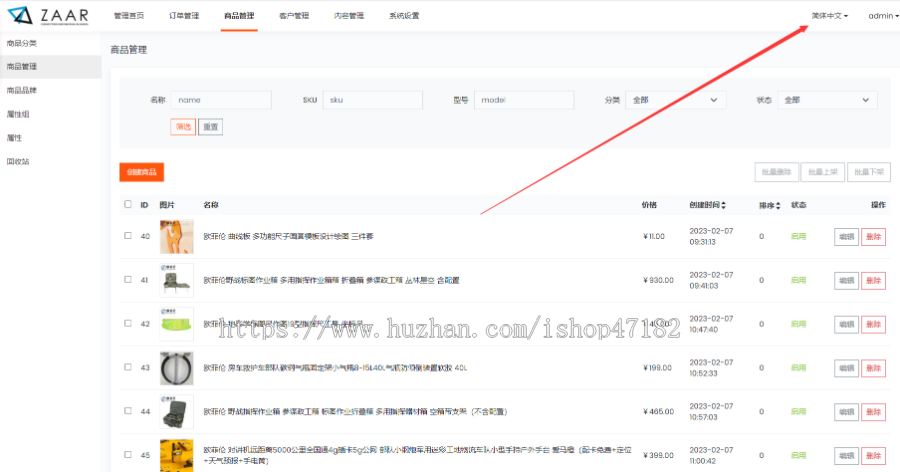This screenshot has height=472, width=900.
Task: Focus the SKU input field
Action: pyautogui.click(x=373, y=100)
